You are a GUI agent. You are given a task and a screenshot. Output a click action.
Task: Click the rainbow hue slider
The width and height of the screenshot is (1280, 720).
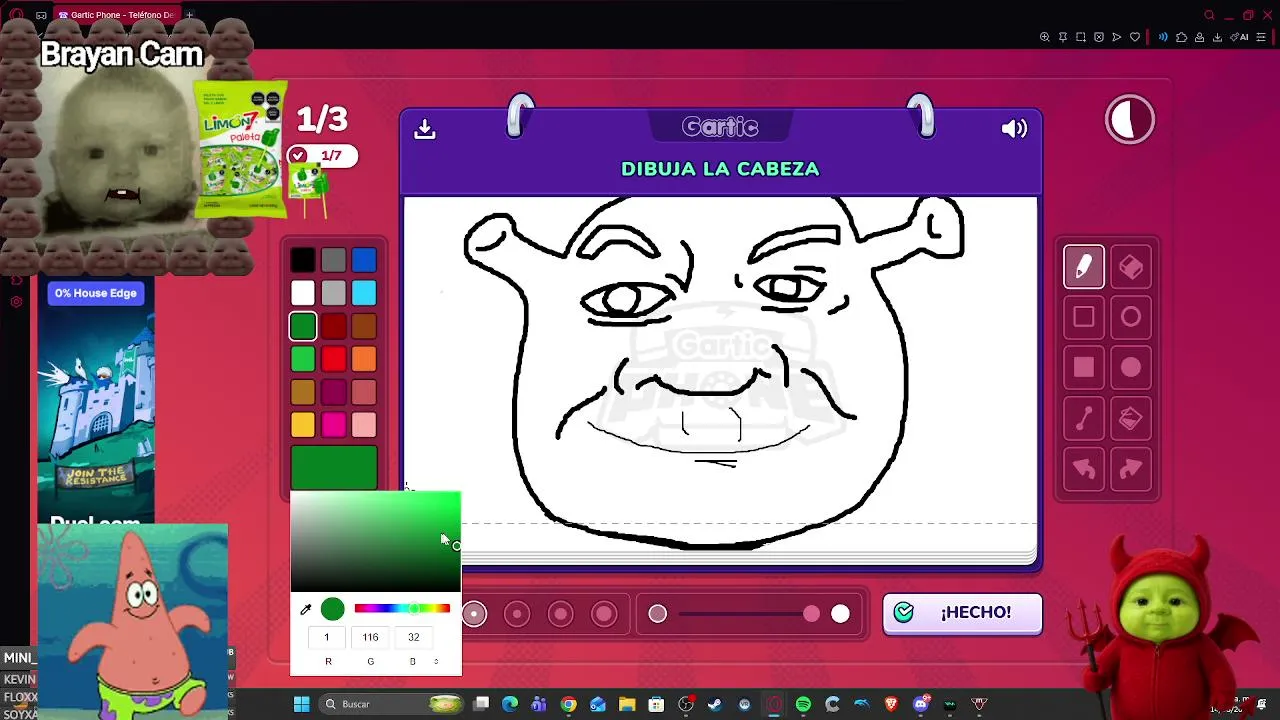[x=402, y=609]
